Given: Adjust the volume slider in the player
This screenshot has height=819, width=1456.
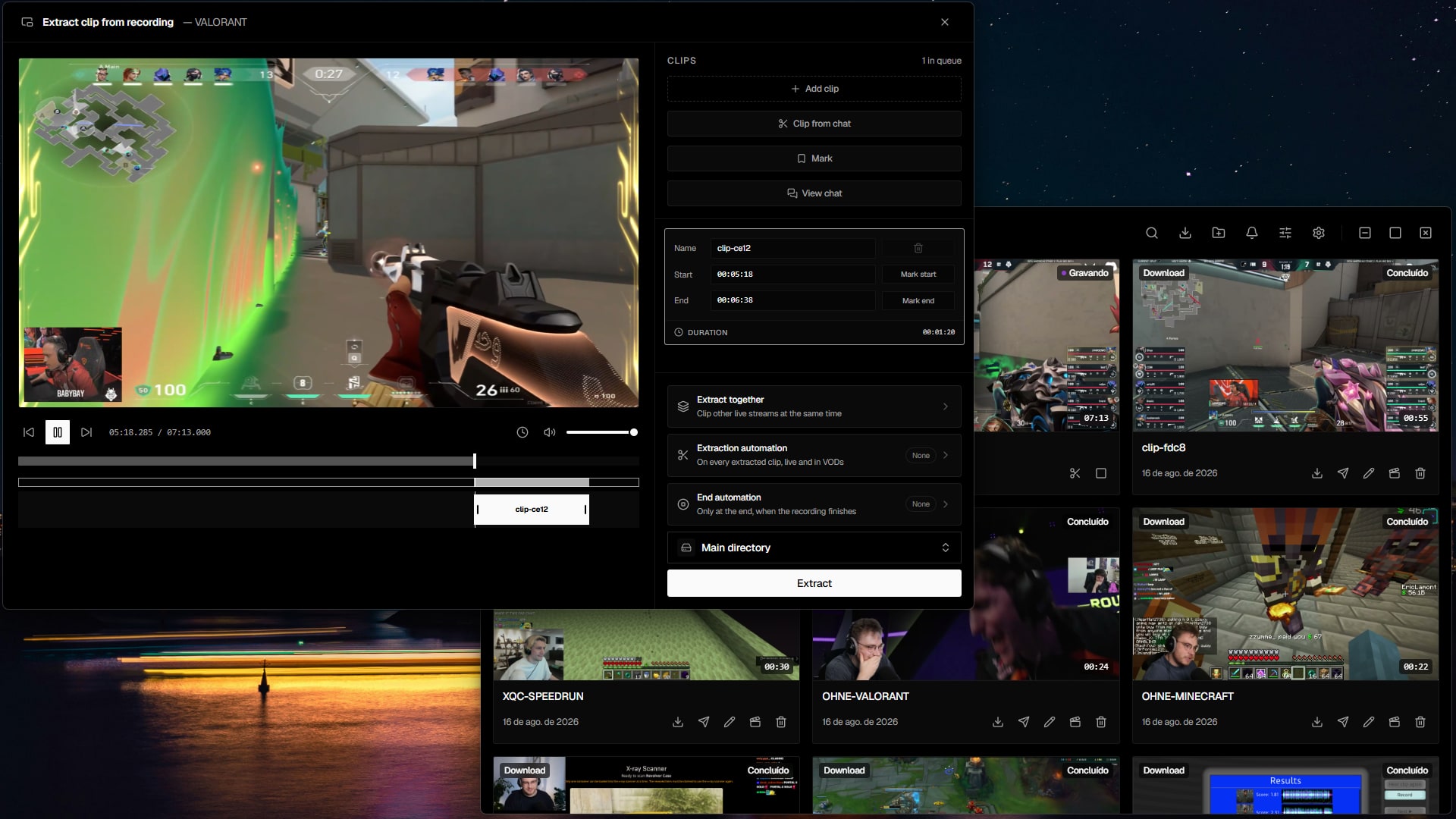Looking at the screenshot, I should pyautogui.click(x=601, y=432).
